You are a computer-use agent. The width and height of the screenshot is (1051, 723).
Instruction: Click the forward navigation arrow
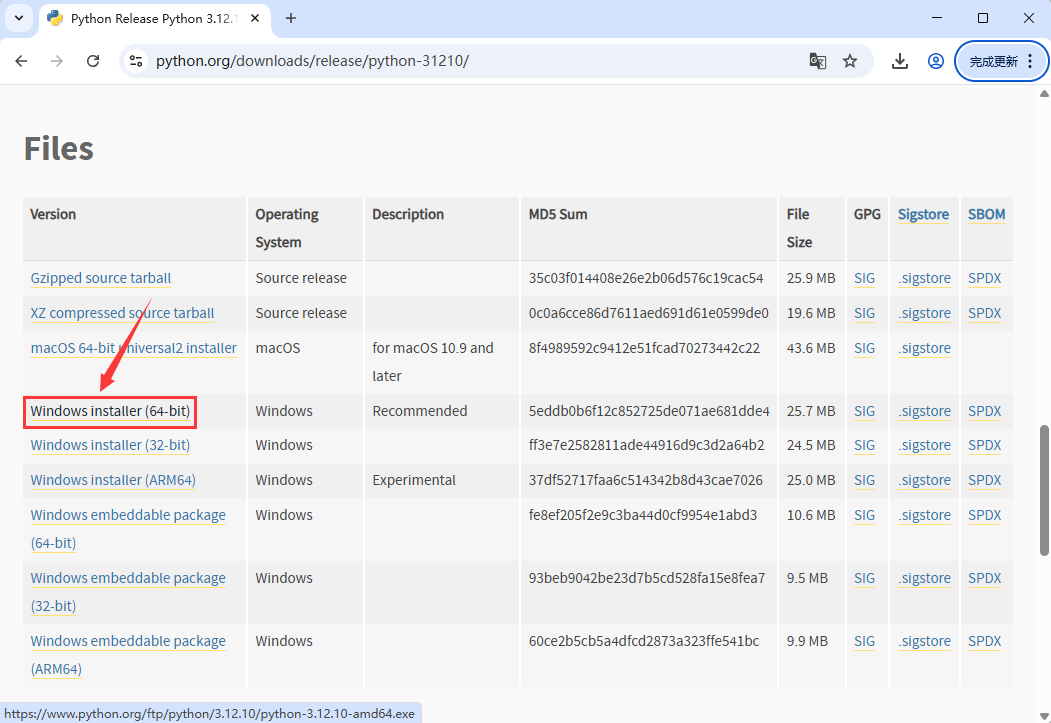[x=57, y=61]
